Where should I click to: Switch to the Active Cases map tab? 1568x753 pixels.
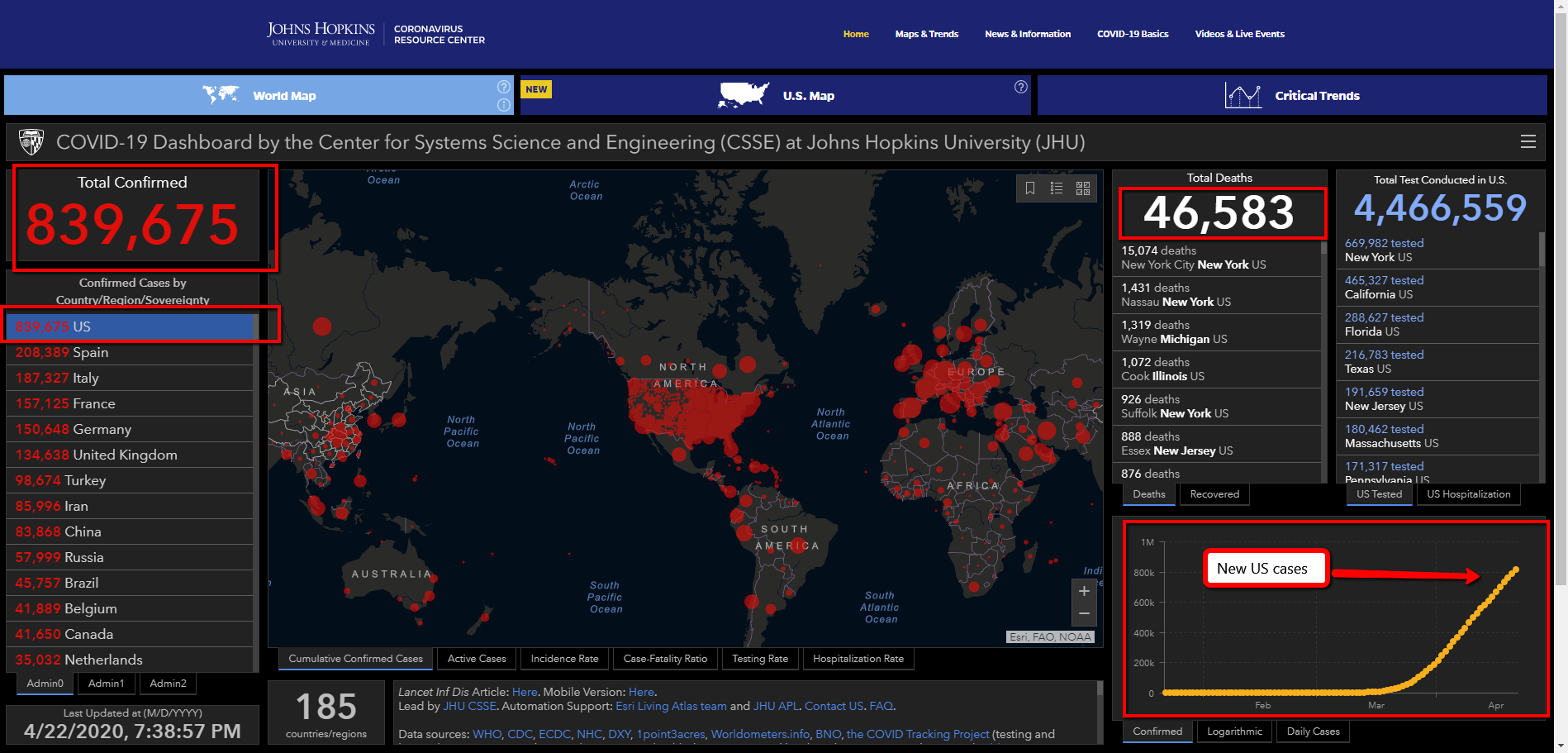coord(477,659)
